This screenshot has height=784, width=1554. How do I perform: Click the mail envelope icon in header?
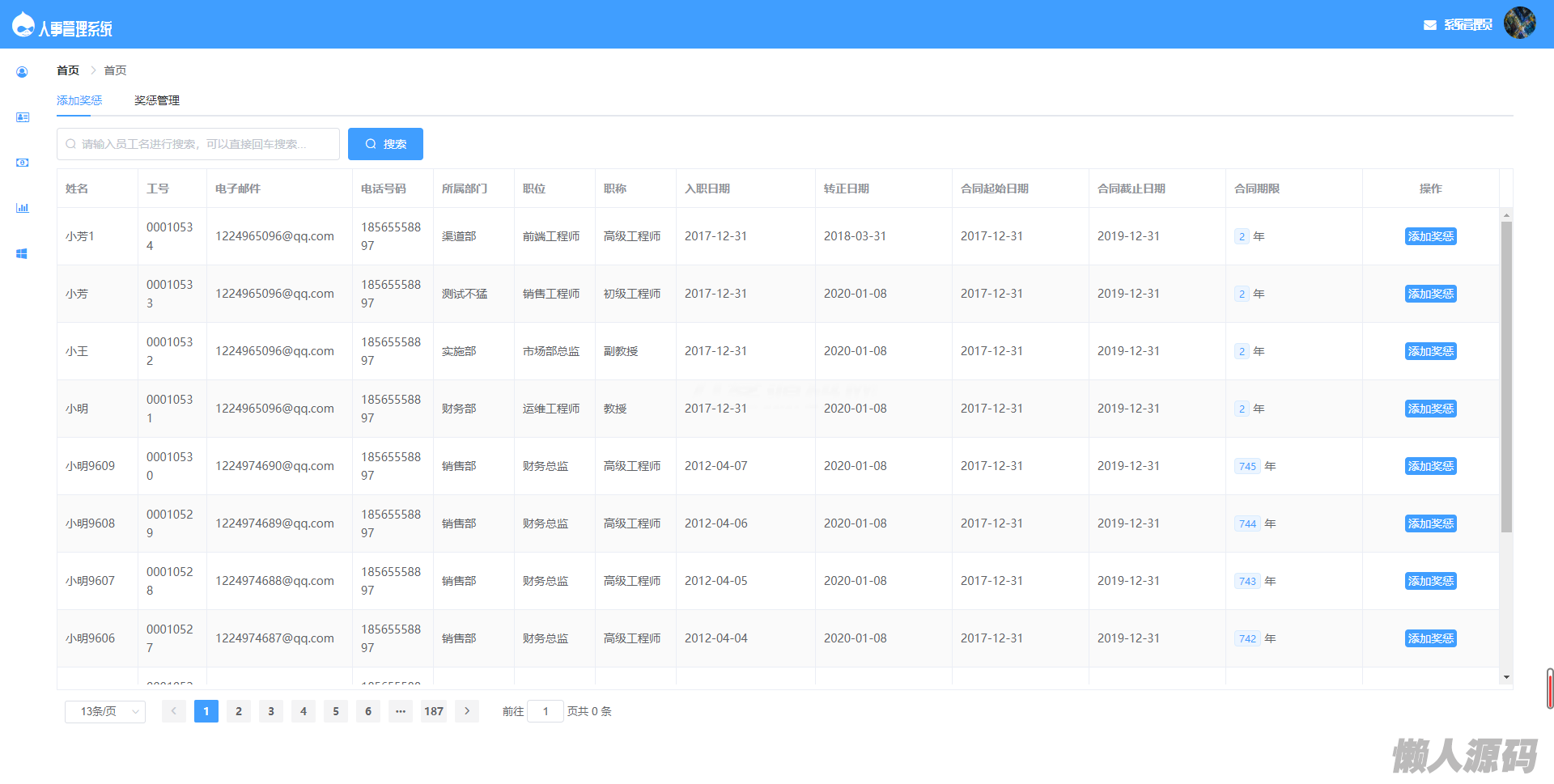click(x=1429, y=25)
